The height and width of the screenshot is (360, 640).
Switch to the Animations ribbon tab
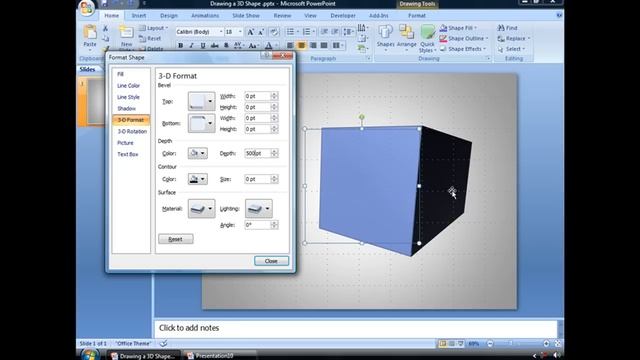(205, 16)
